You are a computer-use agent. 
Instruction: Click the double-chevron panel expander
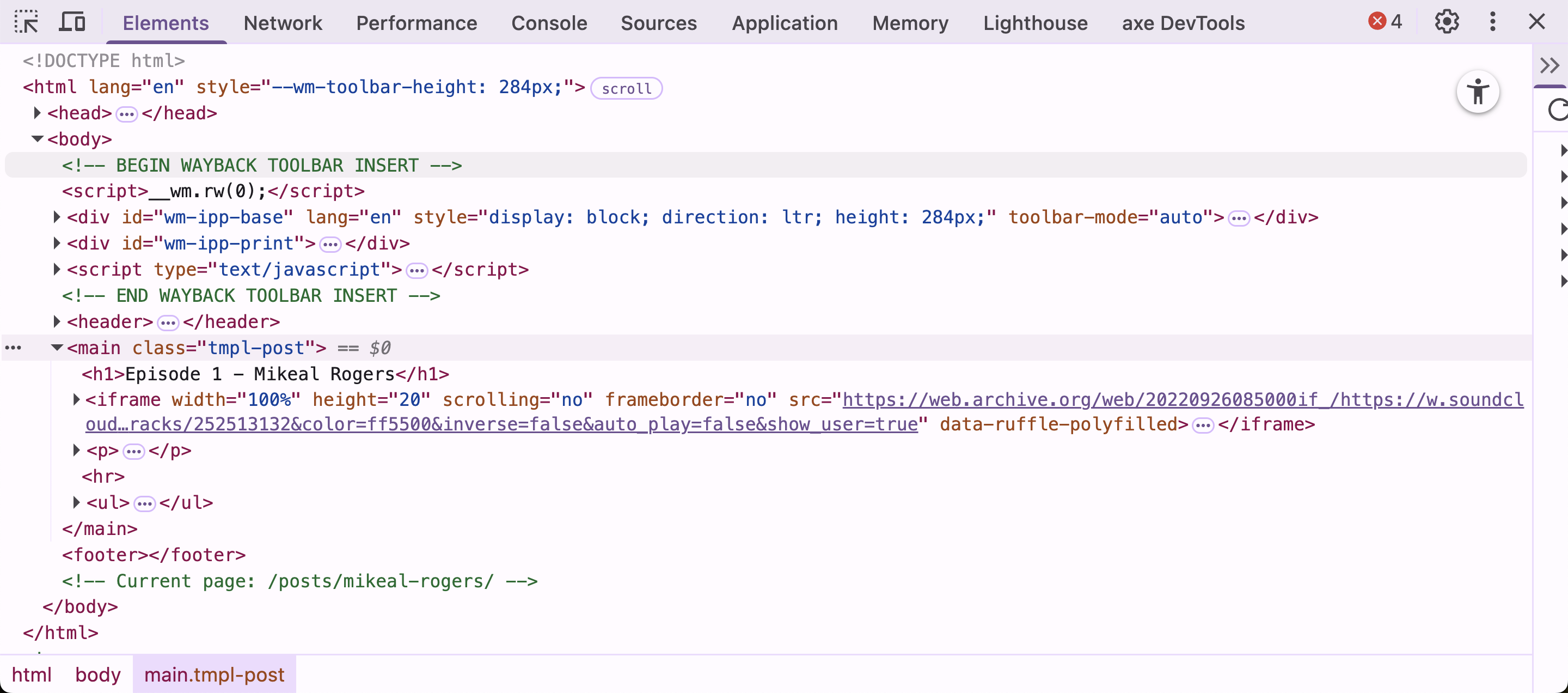[x=1549, y=66]
